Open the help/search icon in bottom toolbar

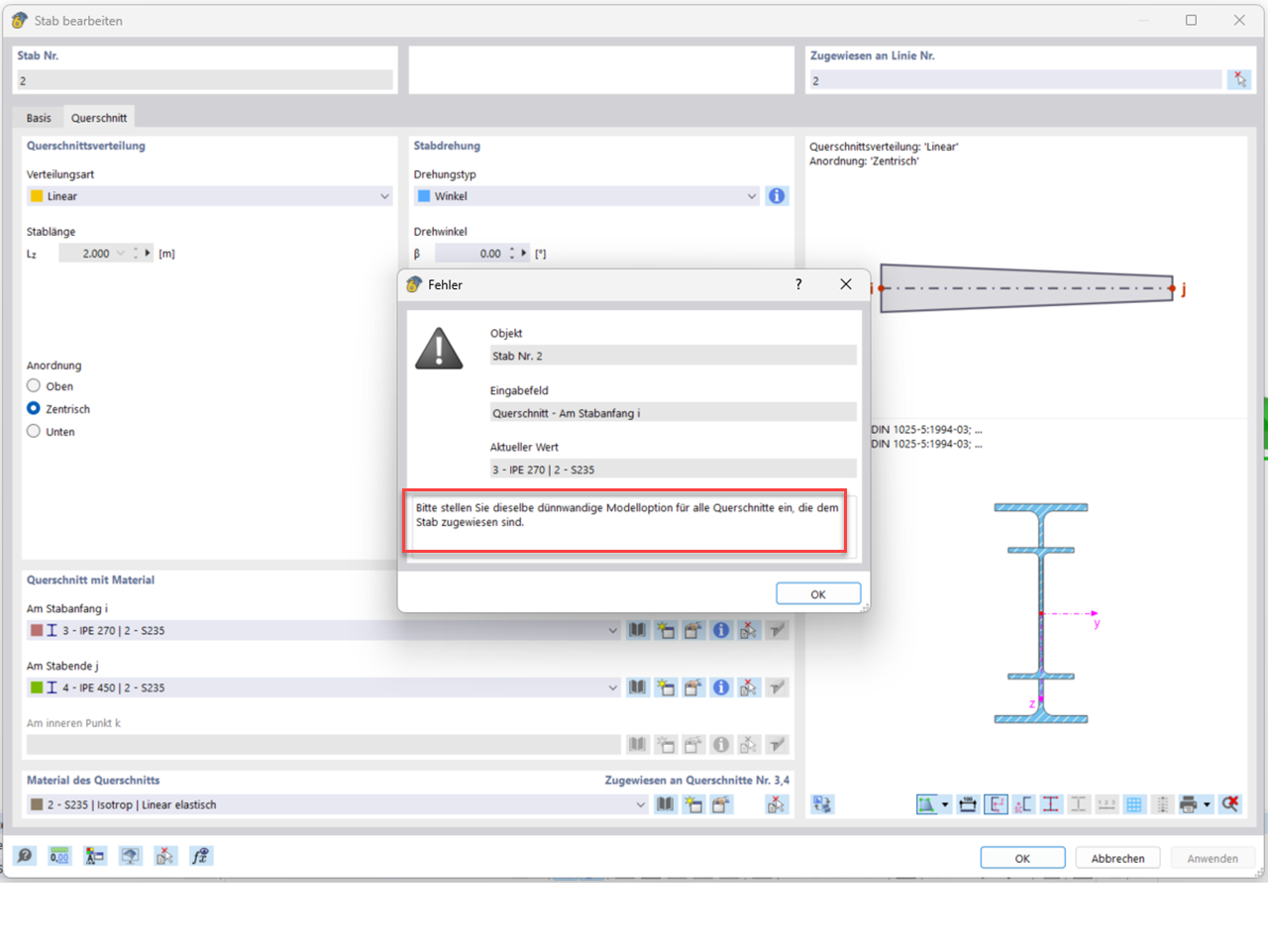tap(25, 856)
